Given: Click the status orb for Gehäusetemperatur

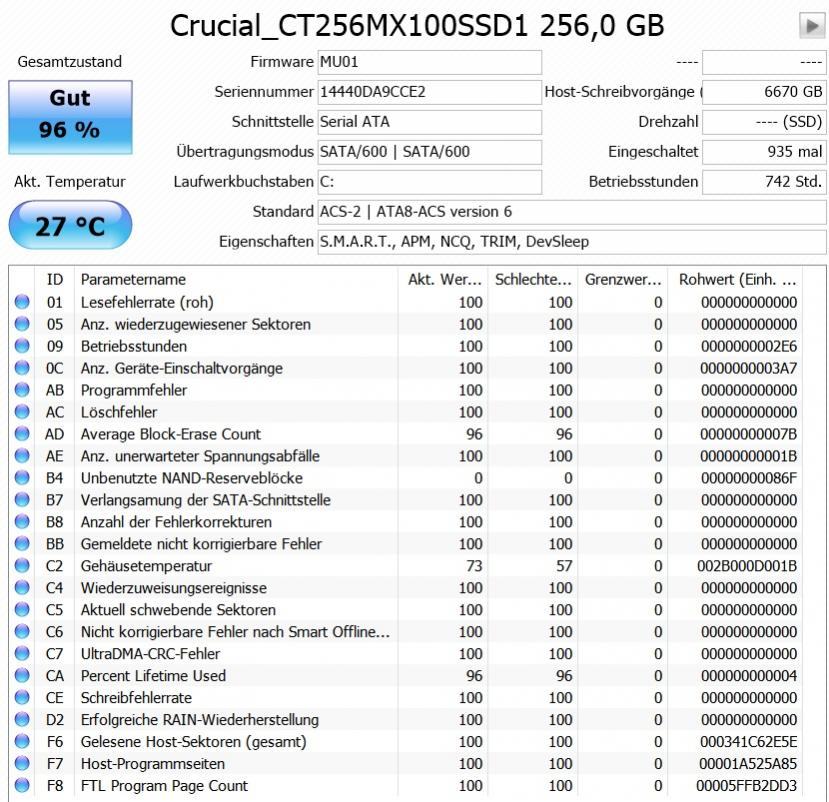Looking at the screenshot, I should [x=22, y=566].
